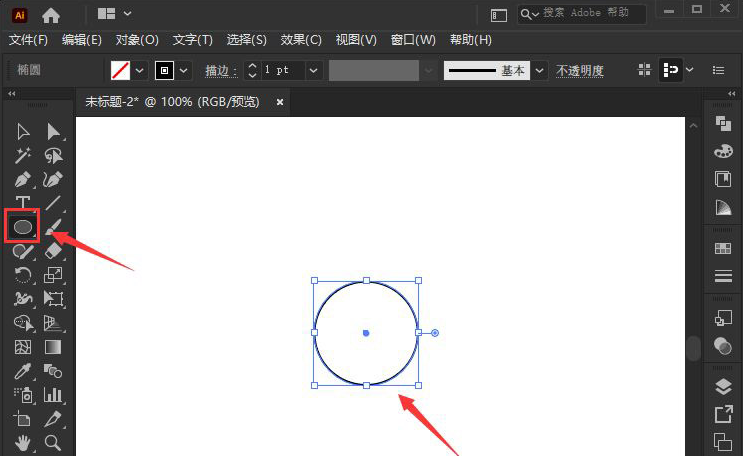Open the Arrange Documents icon
This screenshot has width=743, height=456.
pyautogui.click(x=107, y=14)
